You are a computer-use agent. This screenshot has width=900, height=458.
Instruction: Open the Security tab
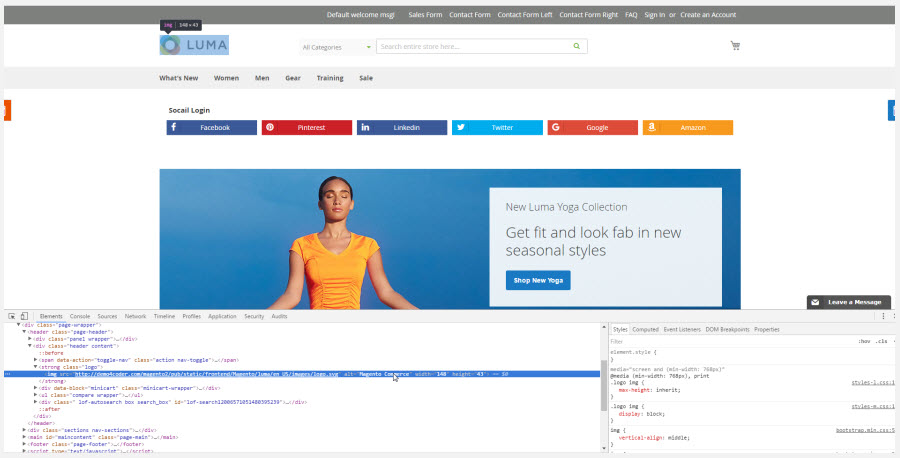pos(254,316)
